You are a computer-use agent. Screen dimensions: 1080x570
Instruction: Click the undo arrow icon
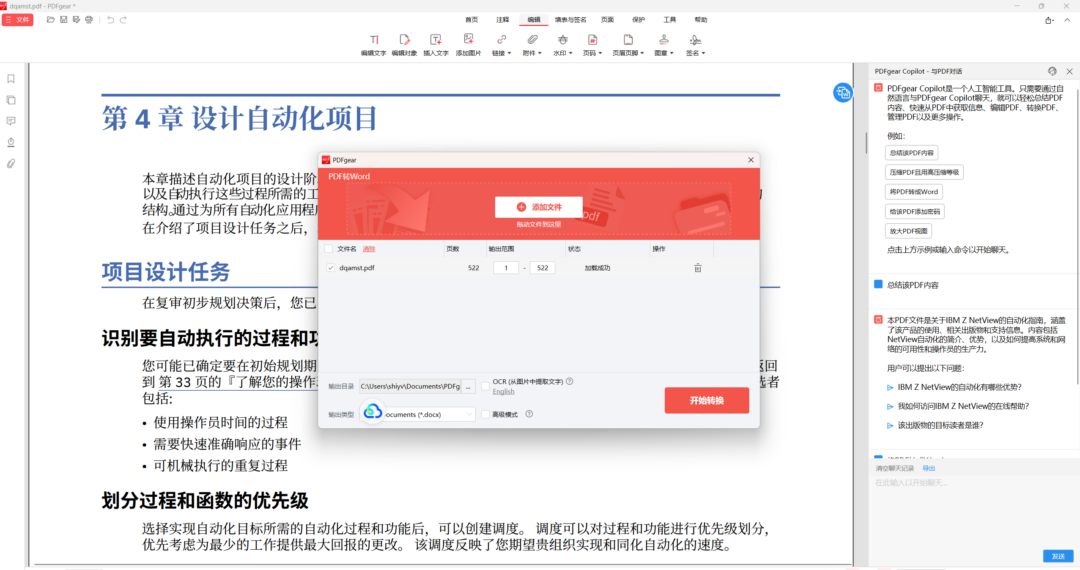coord(110,20)
